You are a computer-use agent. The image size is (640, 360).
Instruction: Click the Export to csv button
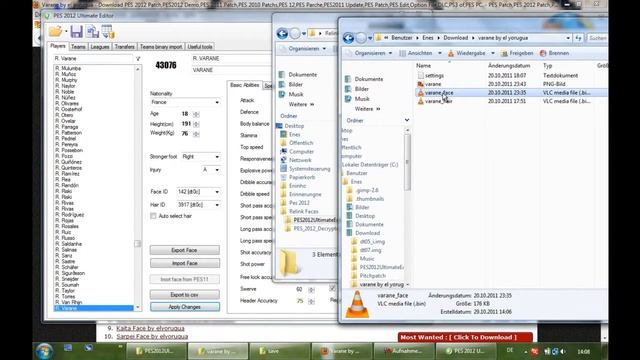click(184, 295)
